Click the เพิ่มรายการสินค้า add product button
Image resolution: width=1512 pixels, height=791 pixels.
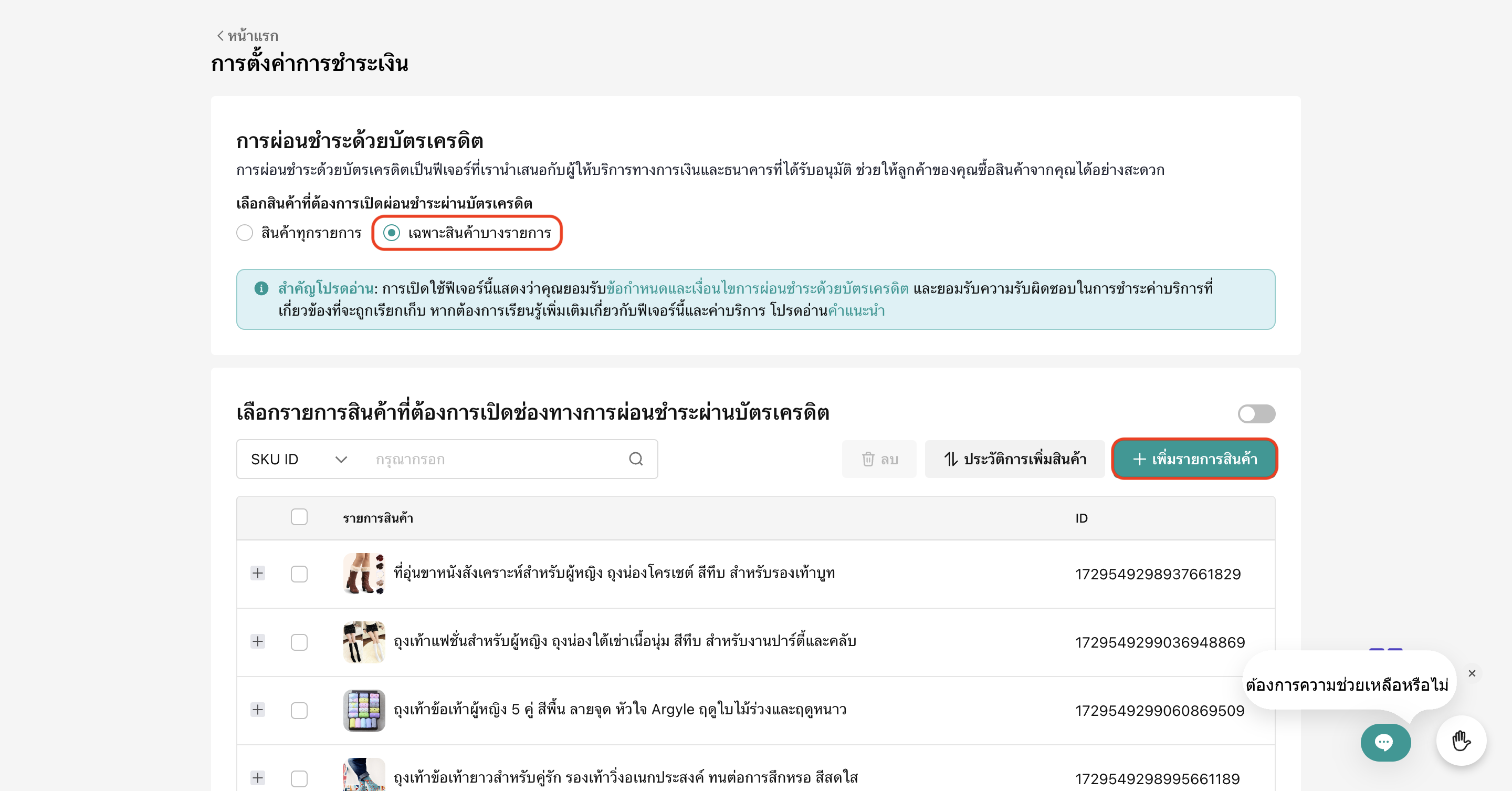pos(1194,459)
